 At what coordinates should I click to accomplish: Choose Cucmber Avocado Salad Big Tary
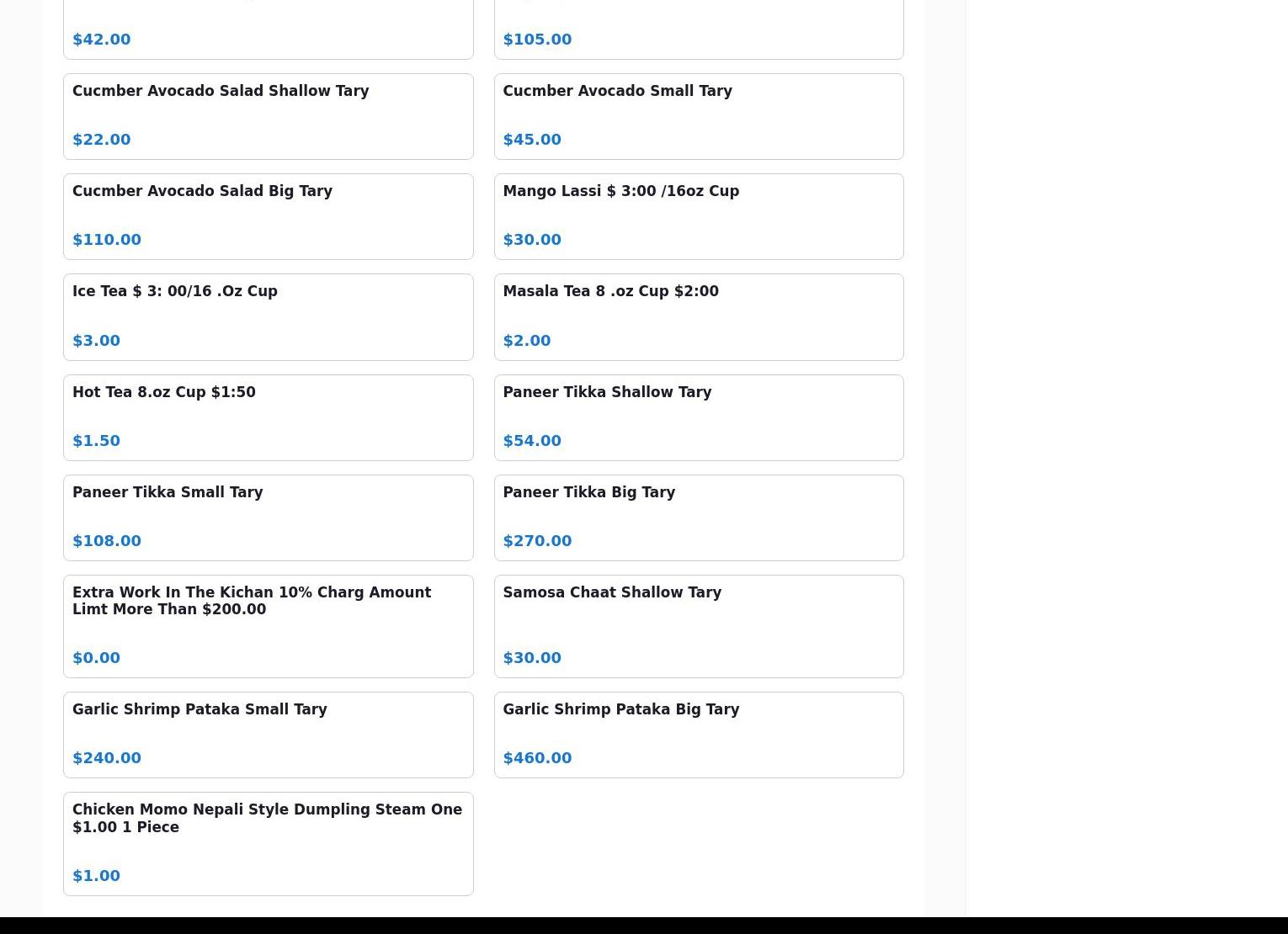point(268,216)
